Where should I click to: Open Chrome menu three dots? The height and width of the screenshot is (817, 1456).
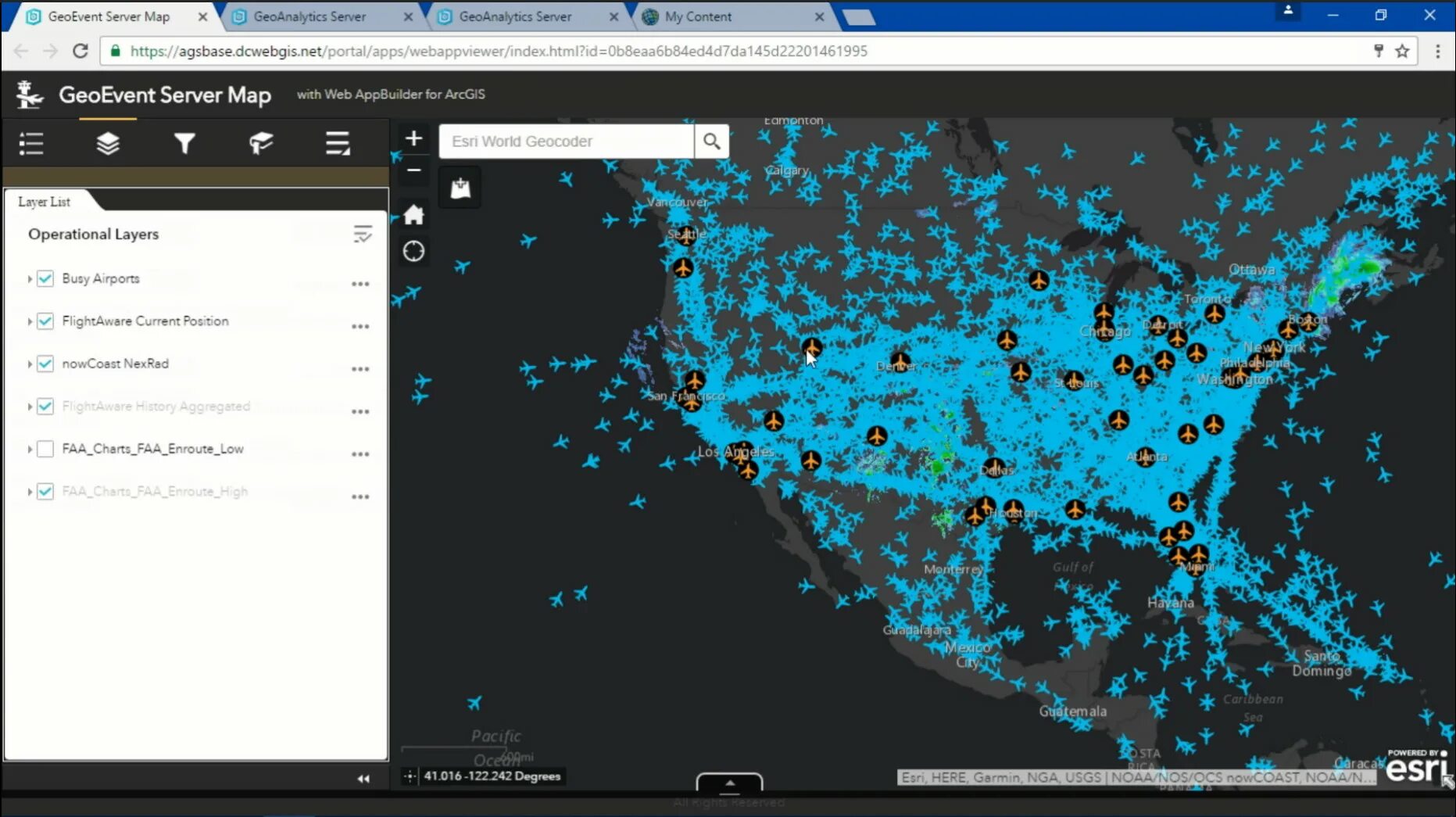click(x=1437, y=51)
